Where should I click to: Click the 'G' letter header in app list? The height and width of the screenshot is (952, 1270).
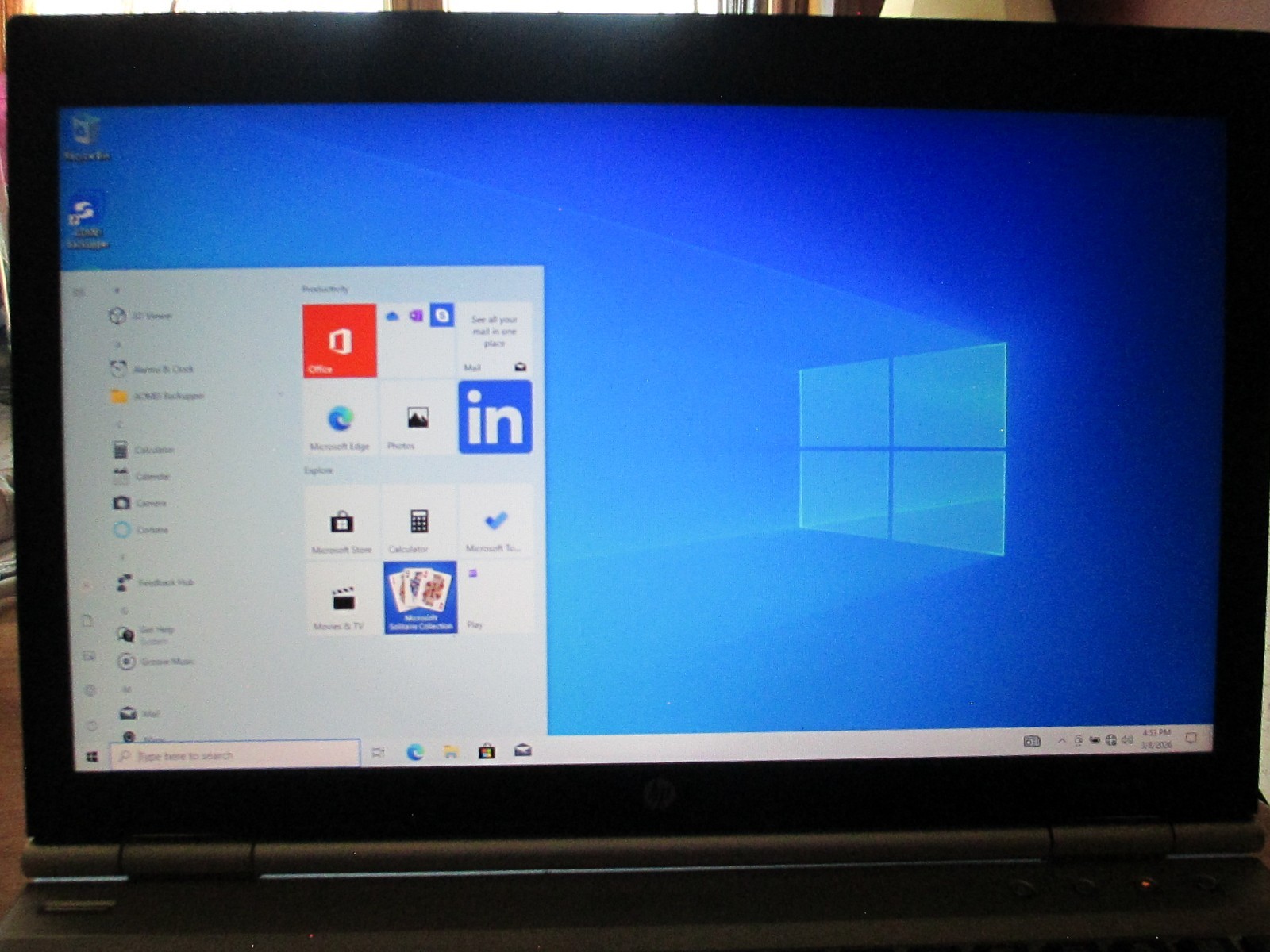[125, 610]
